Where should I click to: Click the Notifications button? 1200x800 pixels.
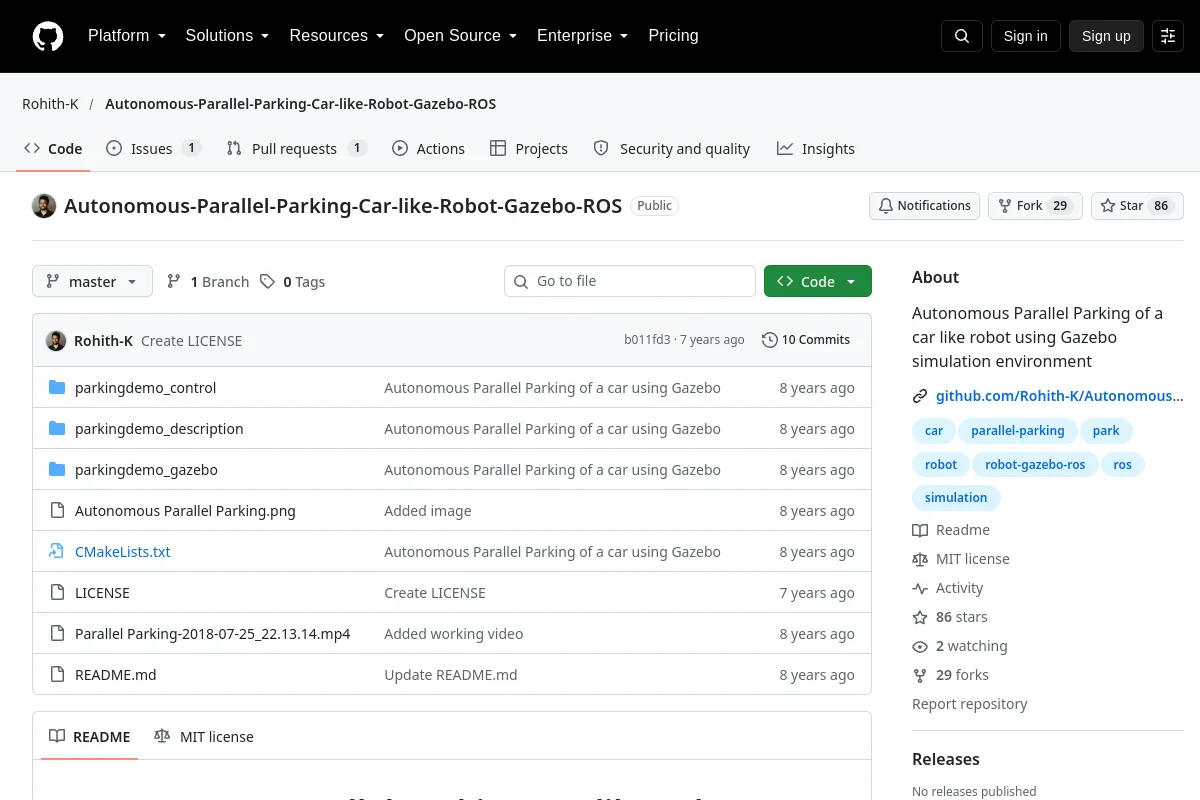point(925,206)
